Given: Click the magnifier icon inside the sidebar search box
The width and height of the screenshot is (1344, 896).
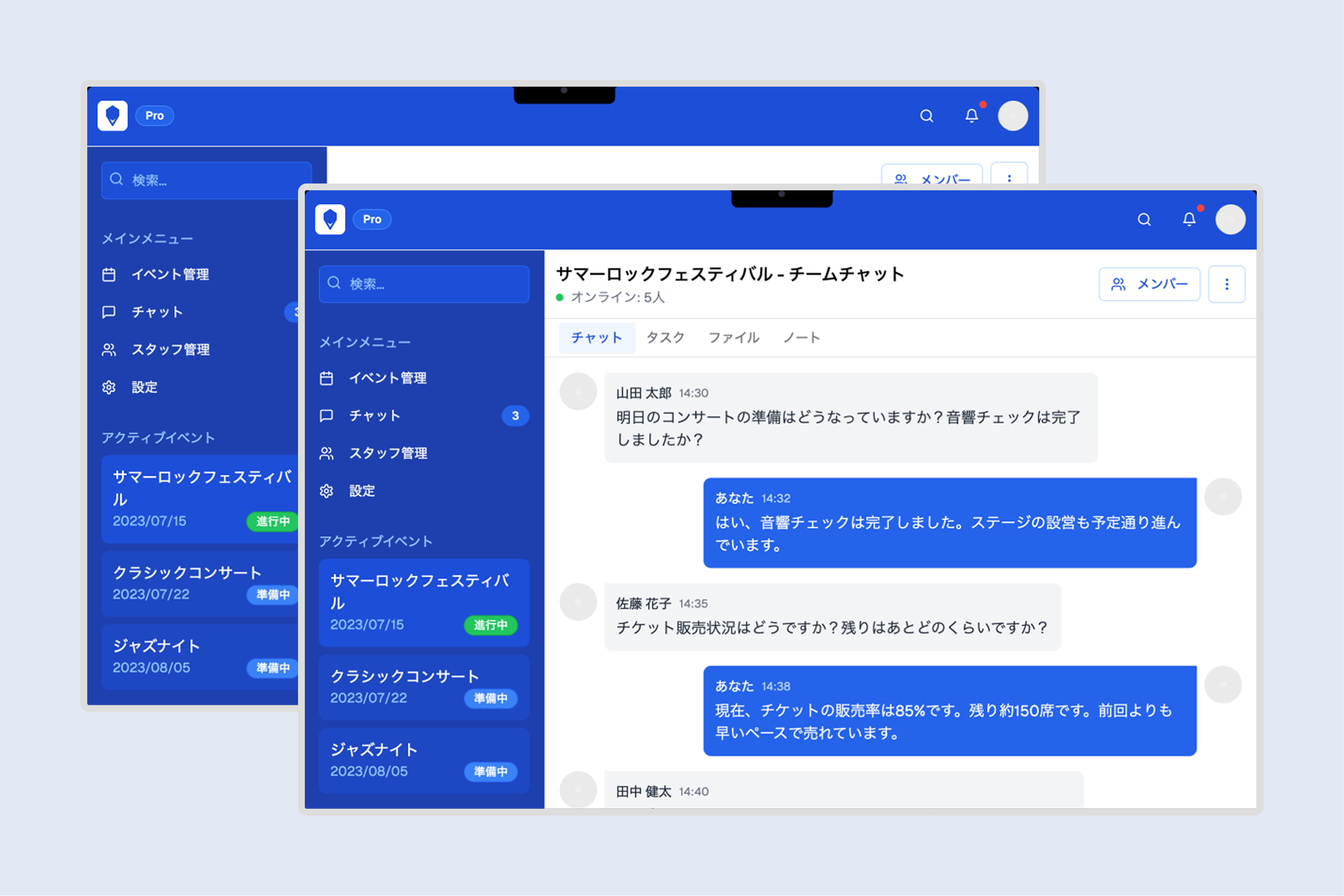Looking at the screenshot, I should 334,283.
